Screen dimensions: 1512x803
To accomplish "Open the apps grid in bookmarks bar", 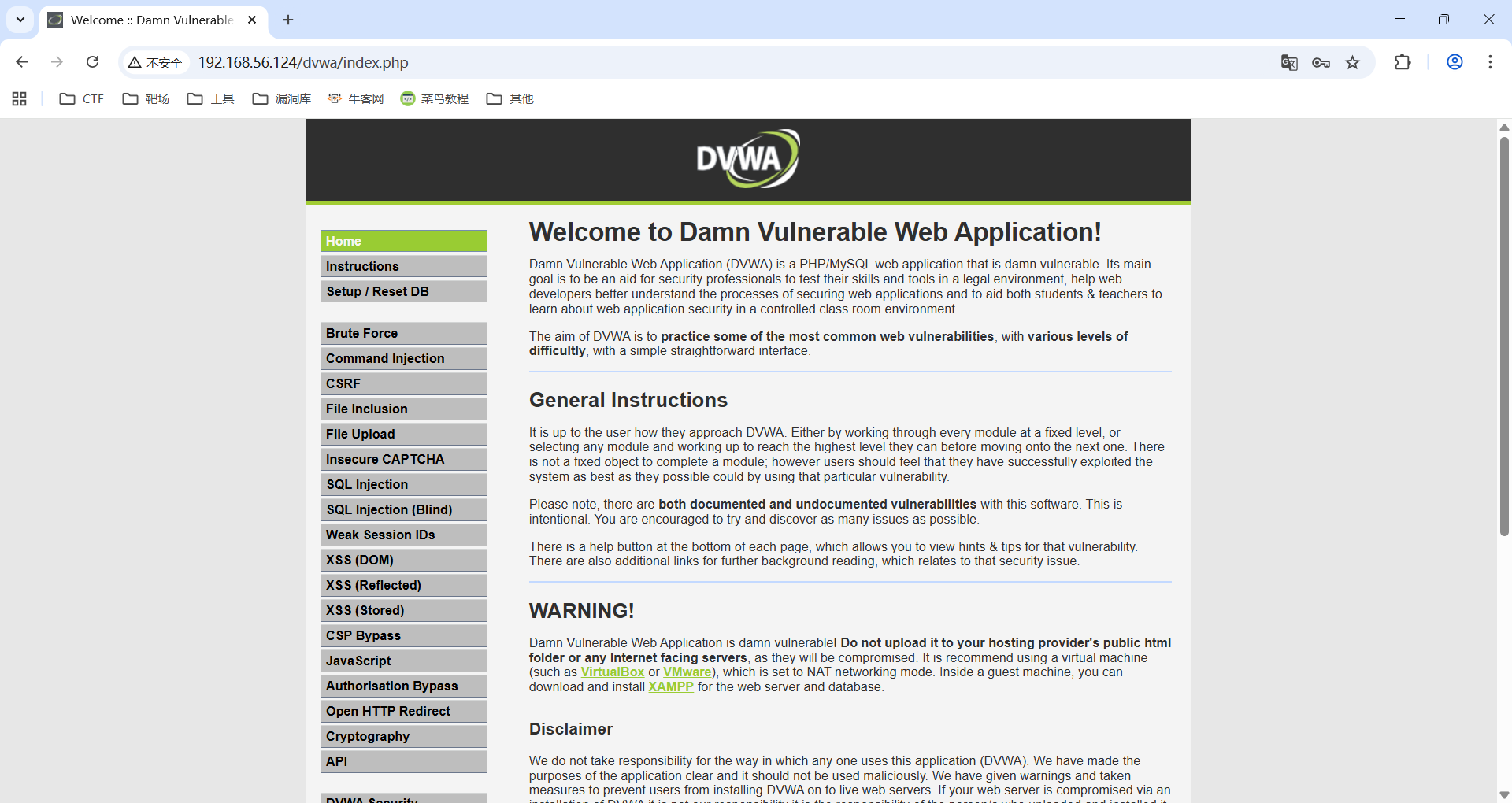I will (20, 98).
